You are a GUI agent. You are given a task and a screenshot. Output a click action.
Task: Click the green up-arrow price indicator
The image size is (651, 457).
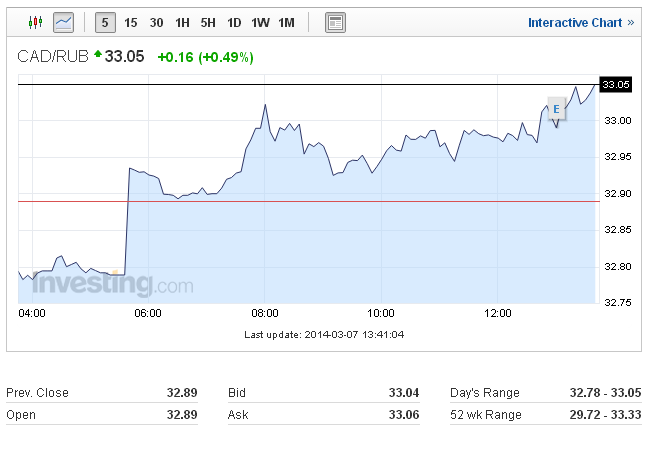click(98, 56)
